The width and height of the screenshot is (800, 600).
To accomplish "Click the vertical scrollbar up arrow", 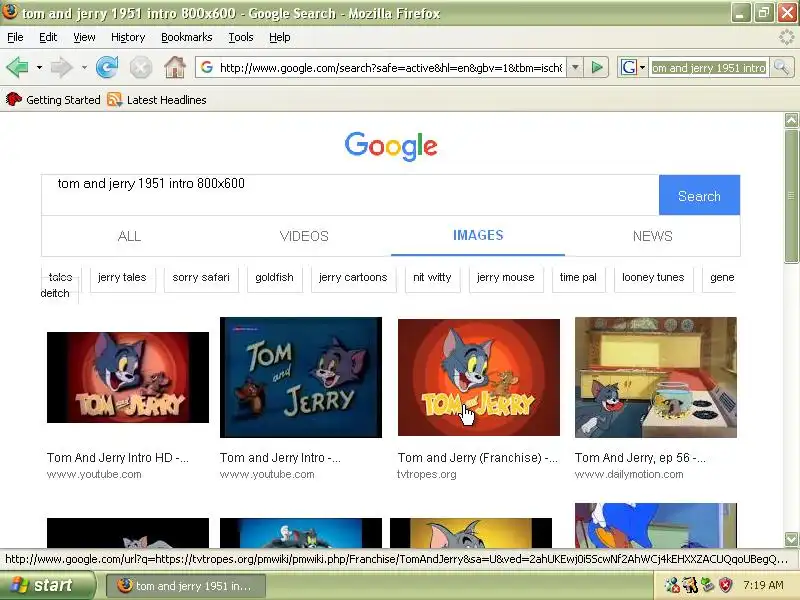I will pyautogui.click(x=791, y=120).
